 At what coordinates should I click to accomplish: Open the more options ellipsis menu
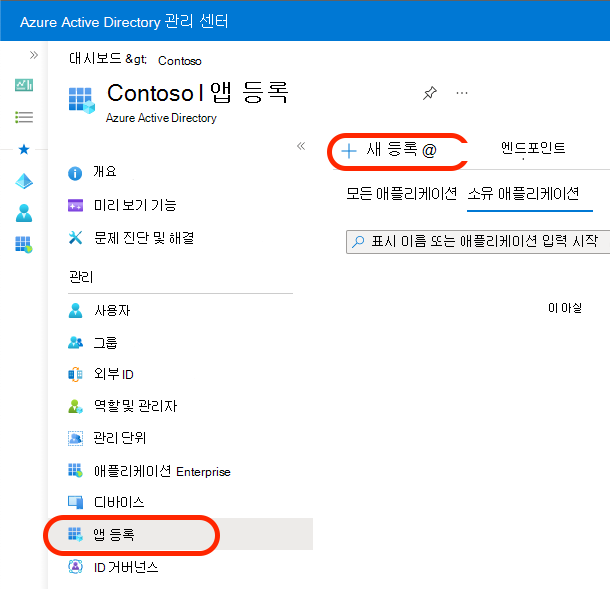pyautogui.click(x=462, y=93)
